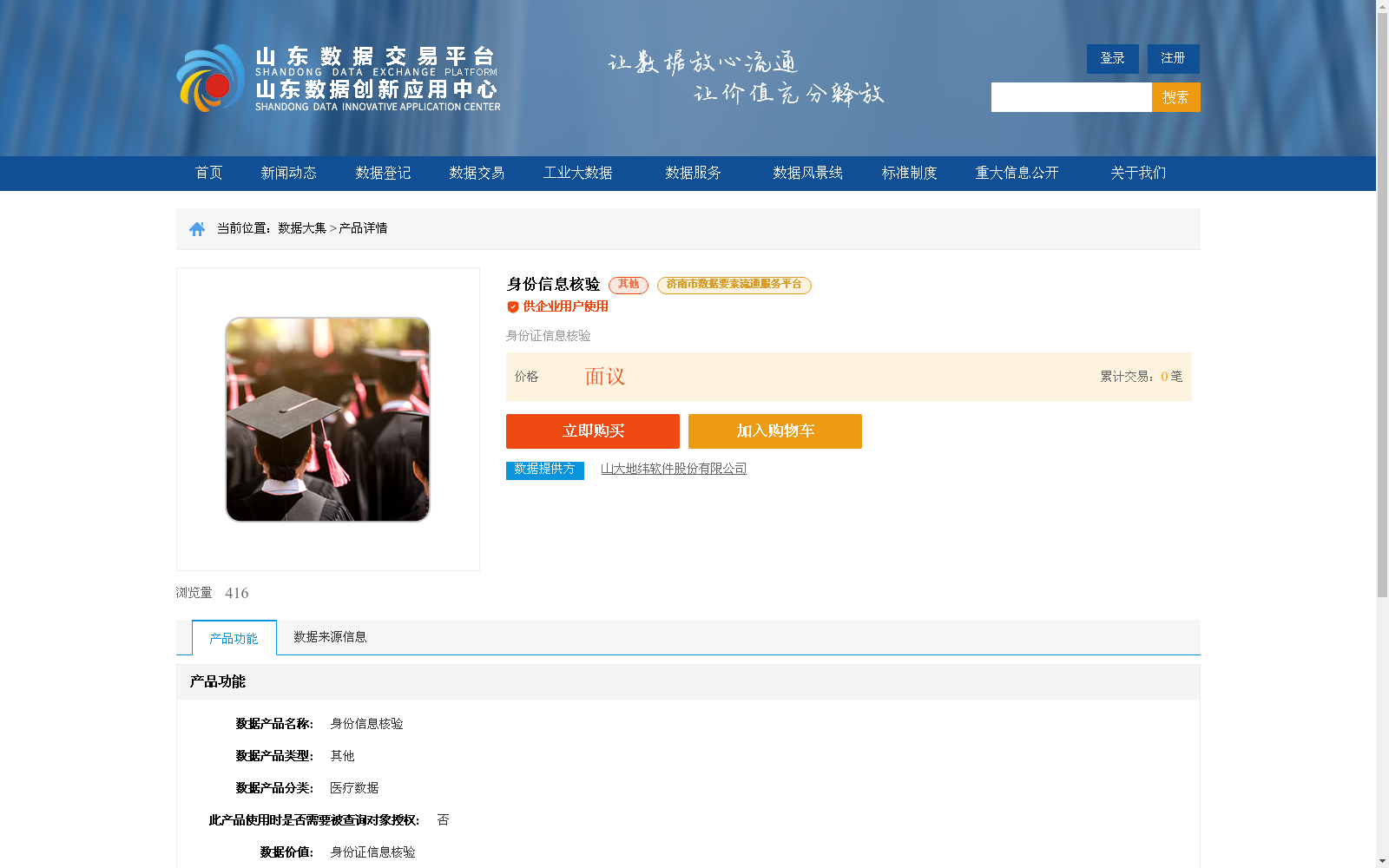
Task: Click the 其他 category tag
Action: coord(629,285)
